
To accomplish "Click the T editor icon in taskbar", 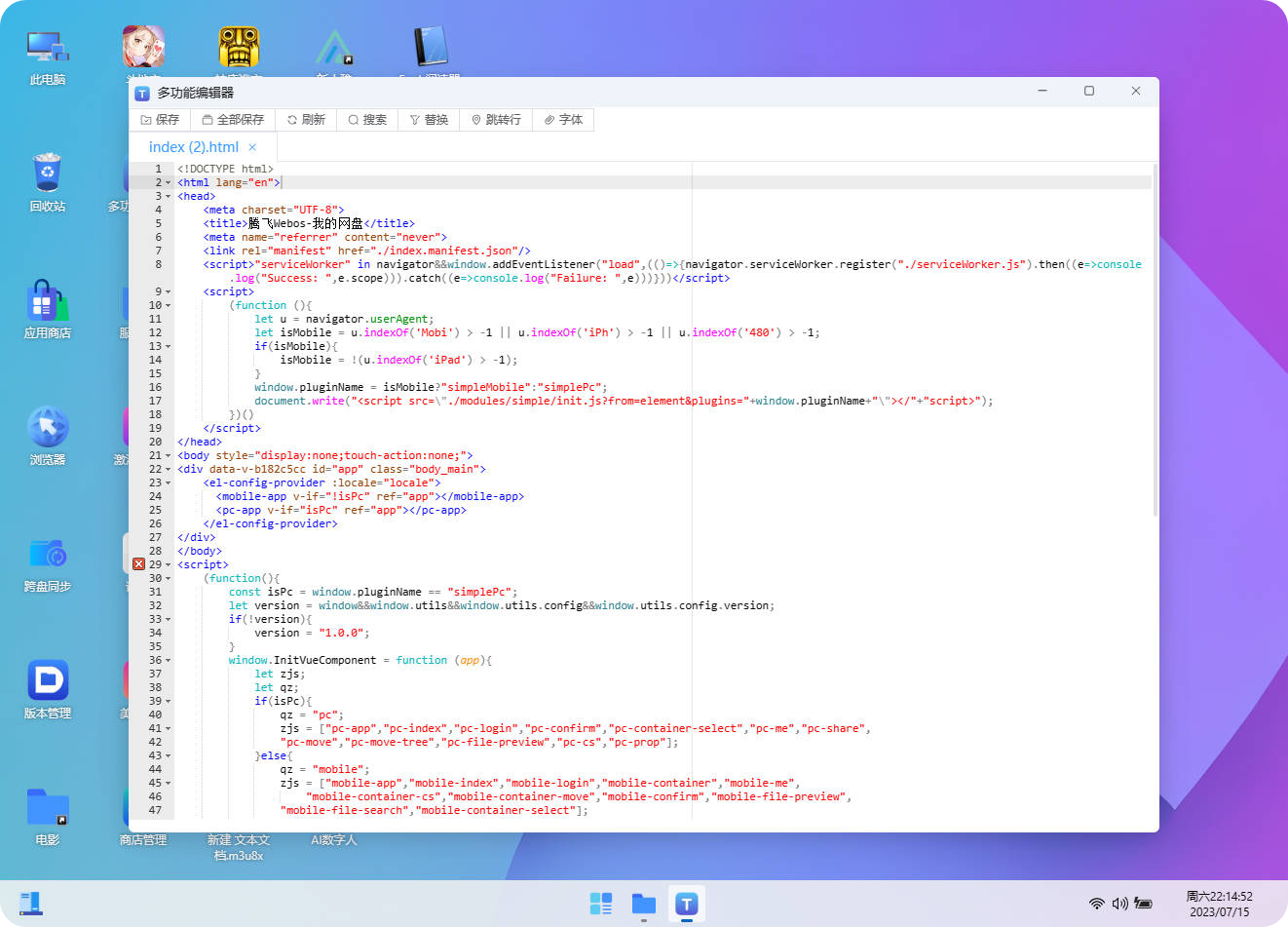I will [x=687, y=904].
